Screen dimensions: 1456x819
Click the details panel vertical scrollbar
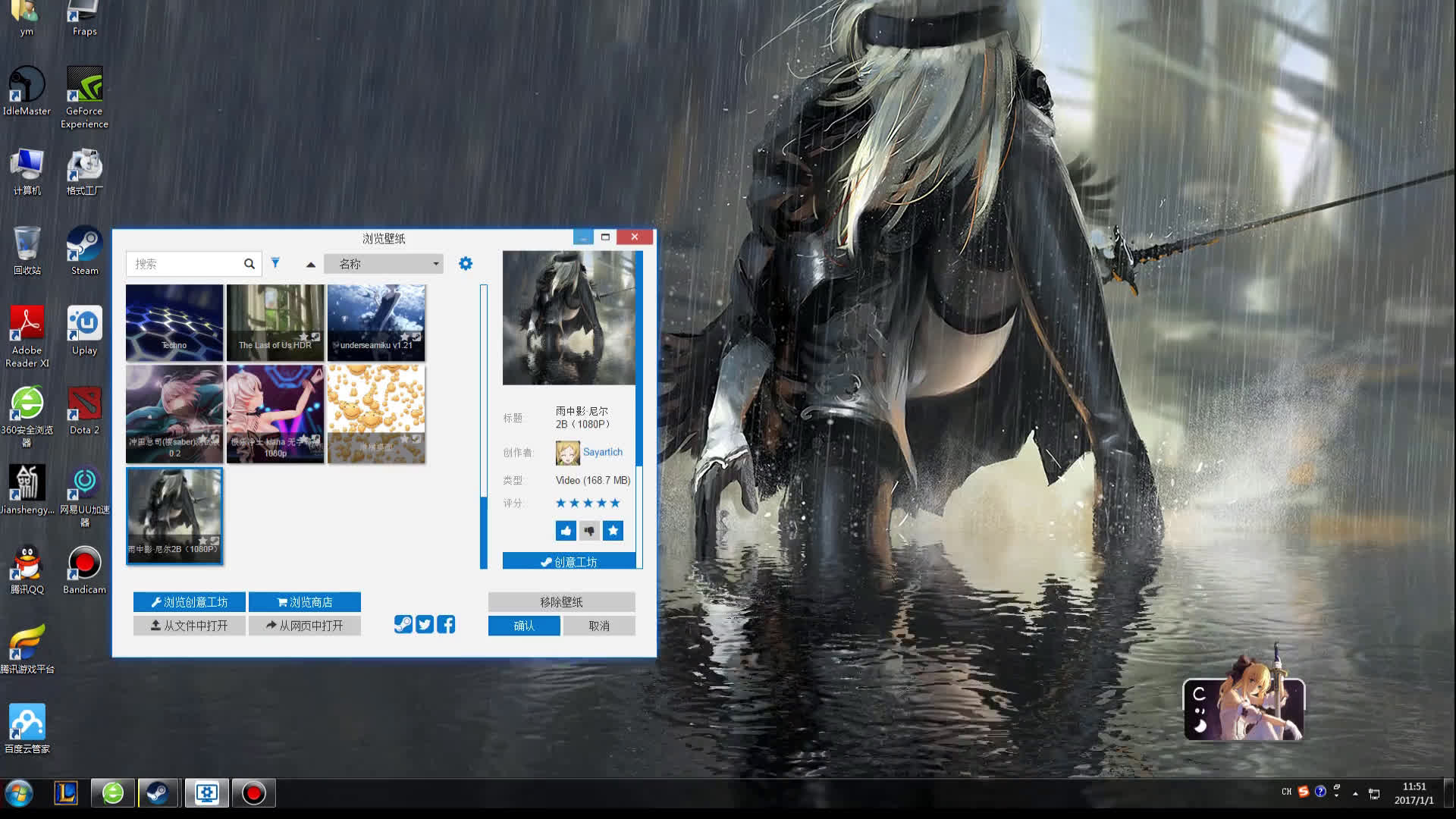639,409
